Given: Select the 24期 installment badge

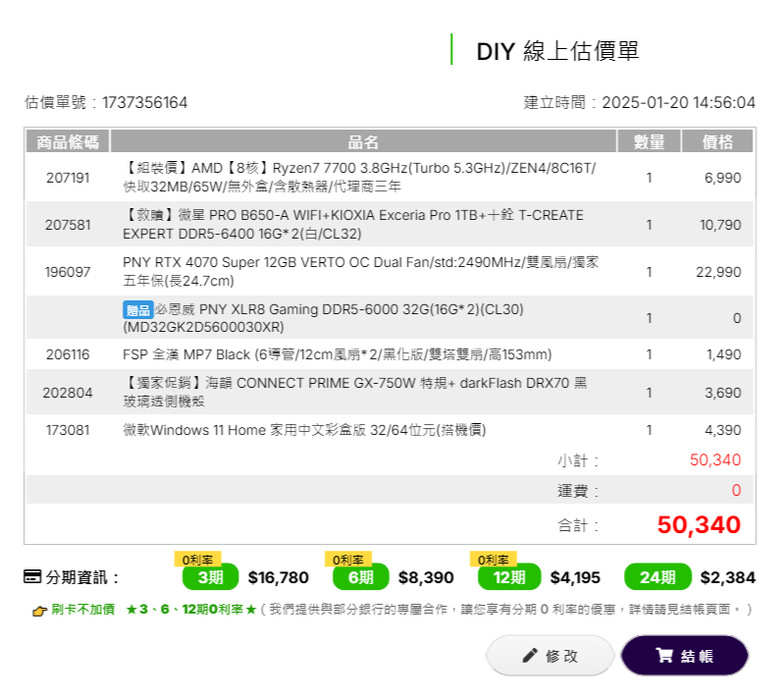Looking at the screenshot, I should (x=658, y=577).
